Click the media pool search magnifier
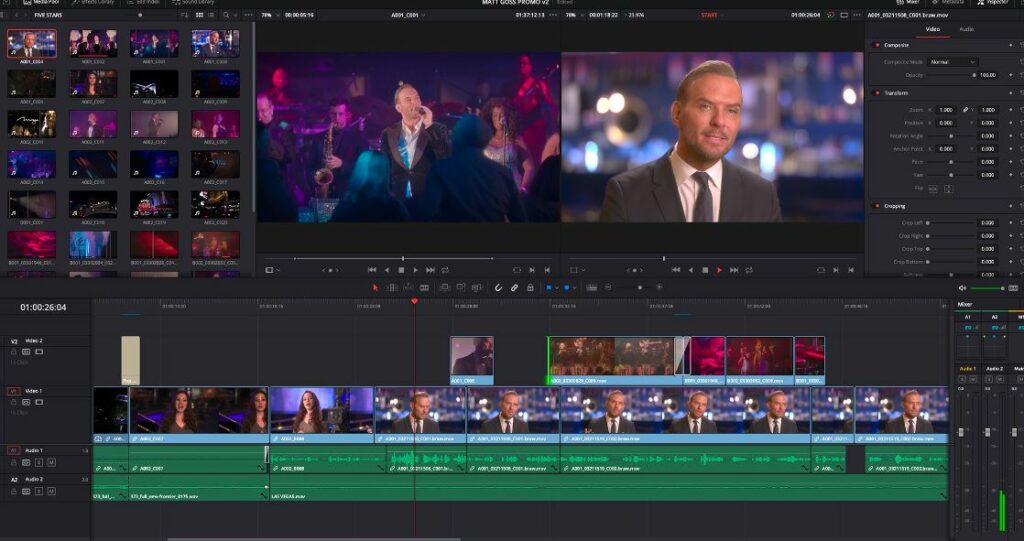 click(x=227, y=15)
